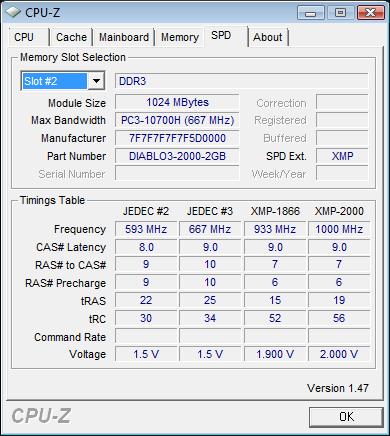Select the SPD tab
The image size is (390, 436).
point(226,35)
